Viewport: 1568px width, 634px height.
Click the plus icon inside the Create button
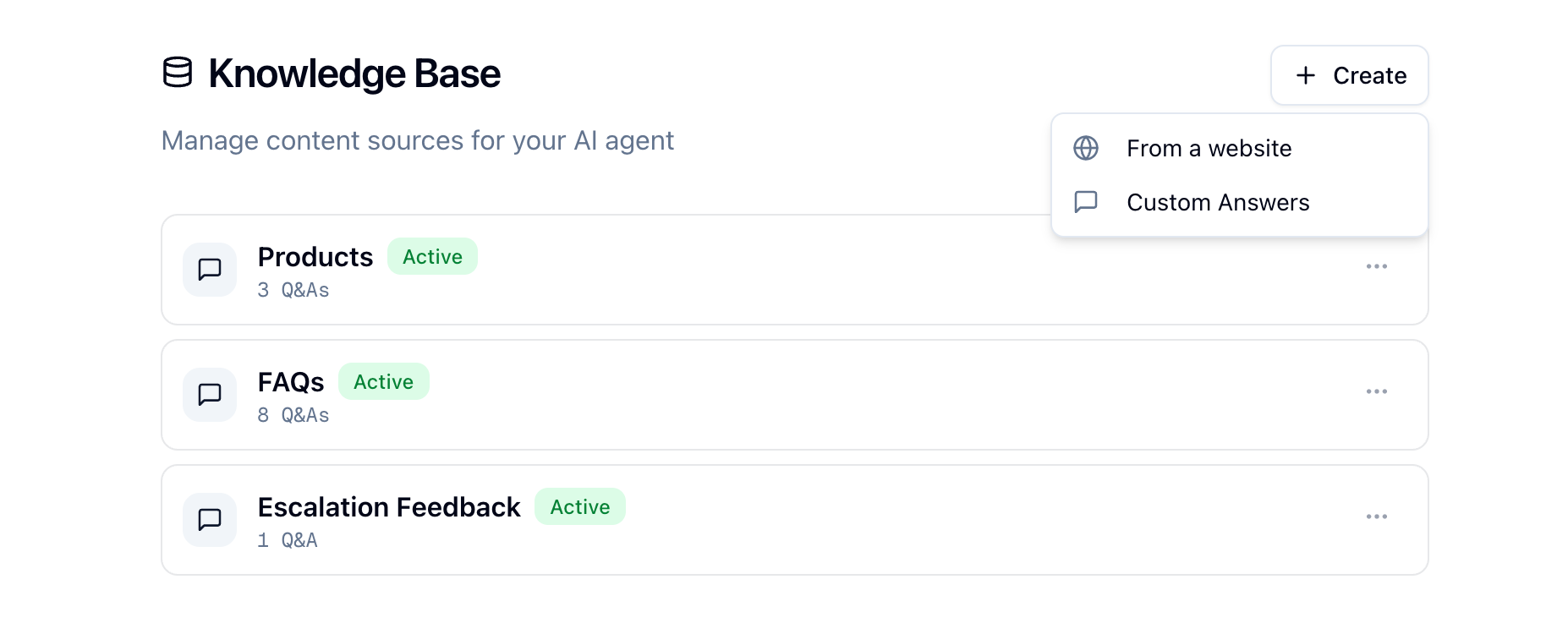[x=1305, y=75]
